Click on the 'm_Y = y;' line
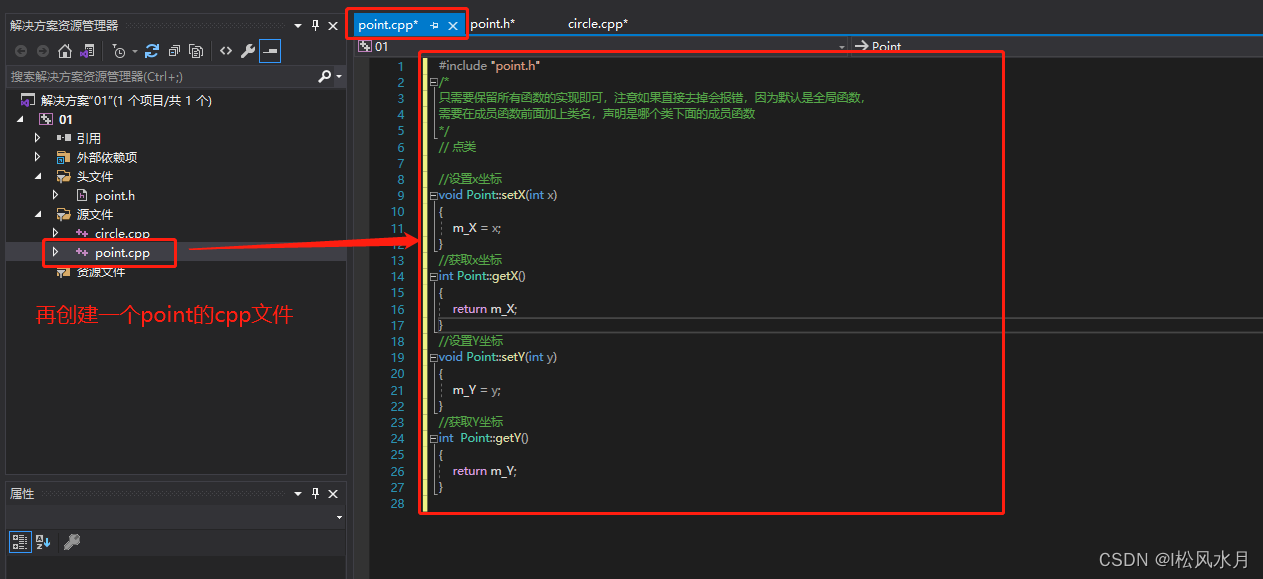Viewport: 1263px width, 579px height. click(477, 390)
